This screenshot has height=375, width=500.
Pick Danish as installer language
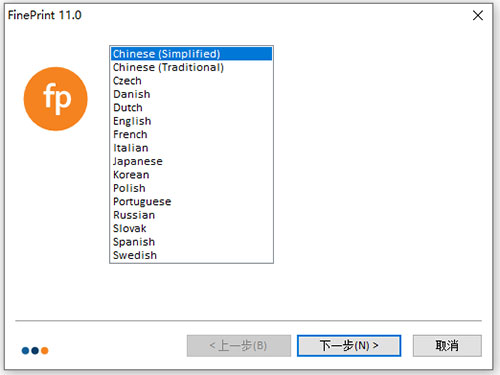(x=192, y=94)
